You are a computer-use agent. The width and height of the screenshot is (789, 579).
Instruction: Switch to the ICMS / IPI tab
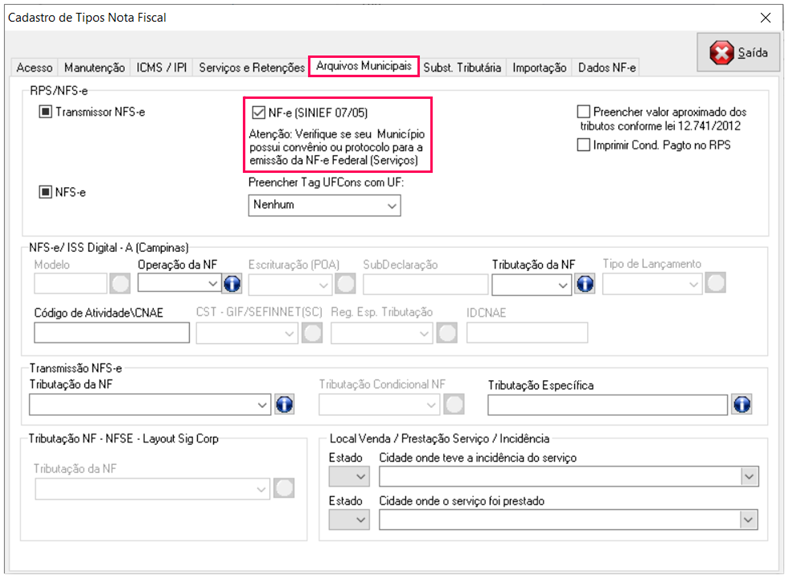click(x=161, y=68)
